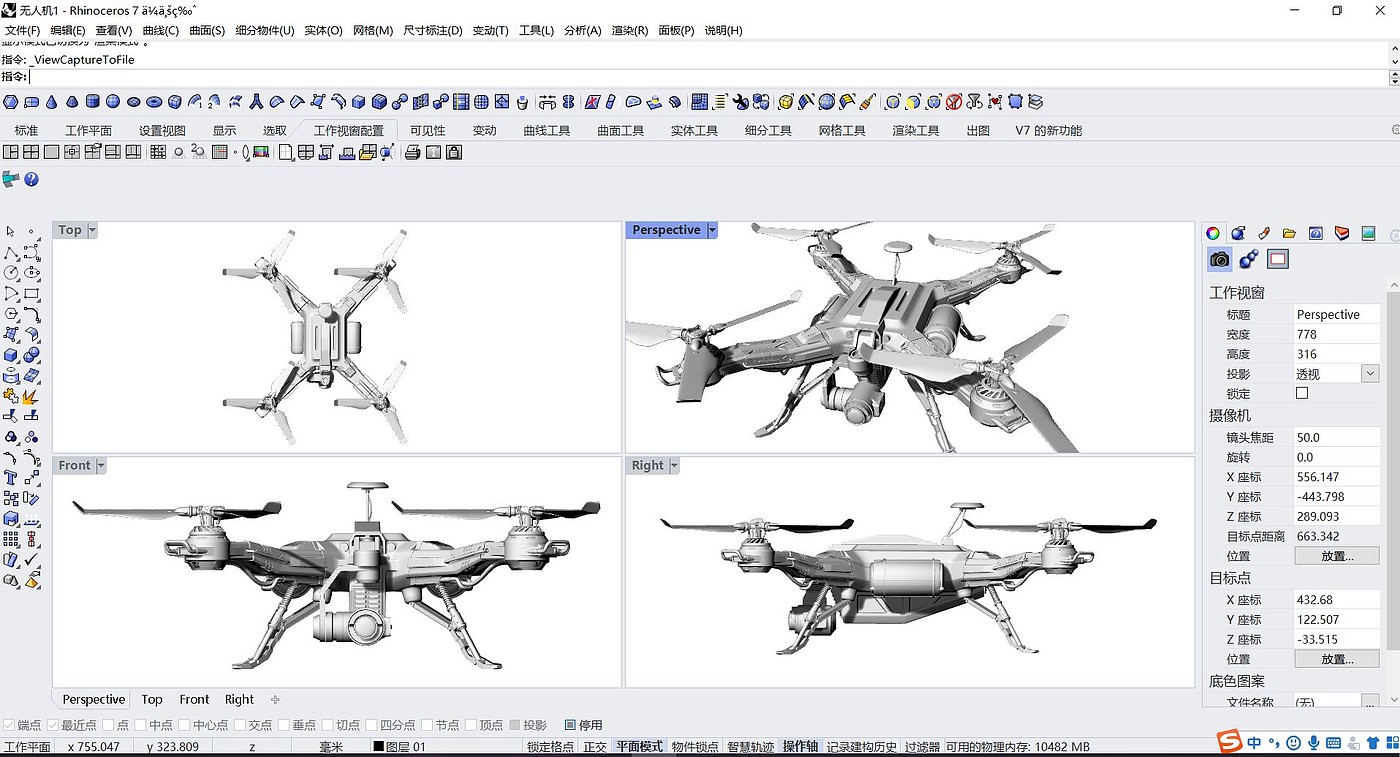Open the blue help question mark icon

31,179
